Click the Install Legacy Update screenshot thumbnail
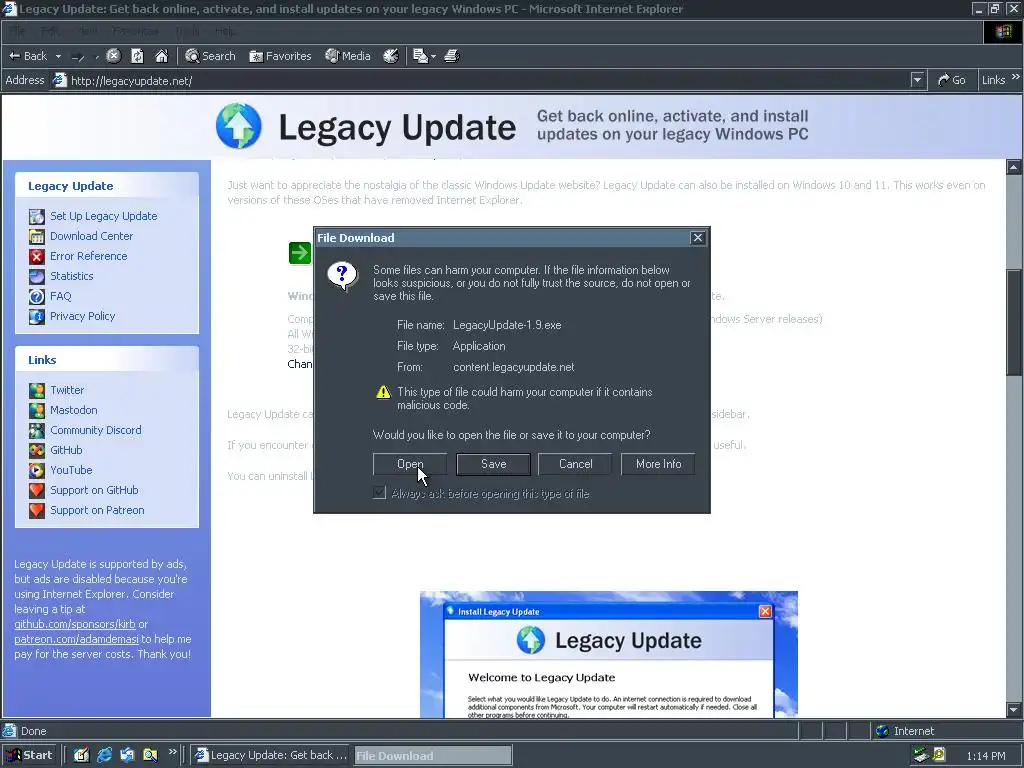Screen dimensions: 1024x768 pyautogui.click(x=609, y=654)
